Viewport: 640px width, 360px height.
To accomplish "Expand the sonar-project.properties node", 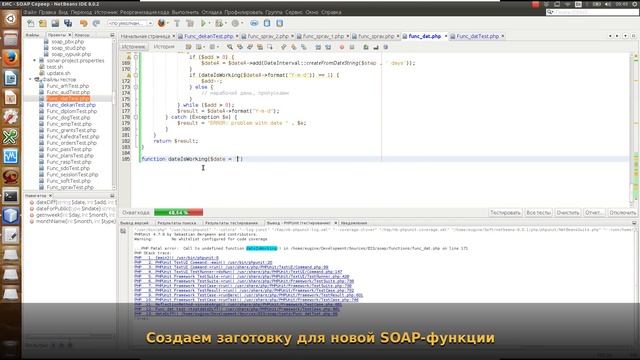I will coord(35,61).
